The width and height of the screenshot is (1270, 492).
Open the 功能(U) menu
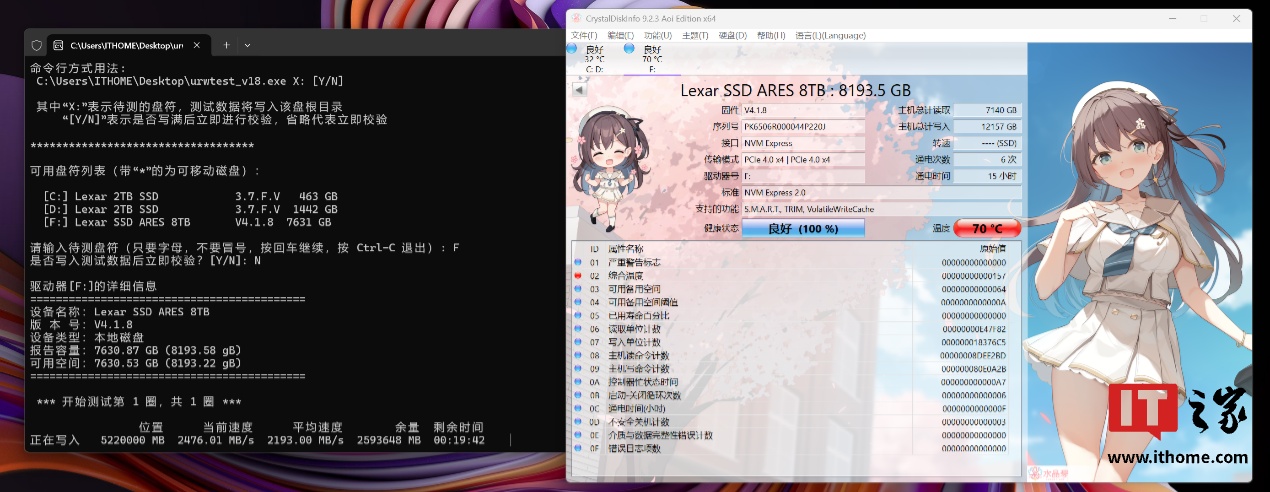[657, 35]
